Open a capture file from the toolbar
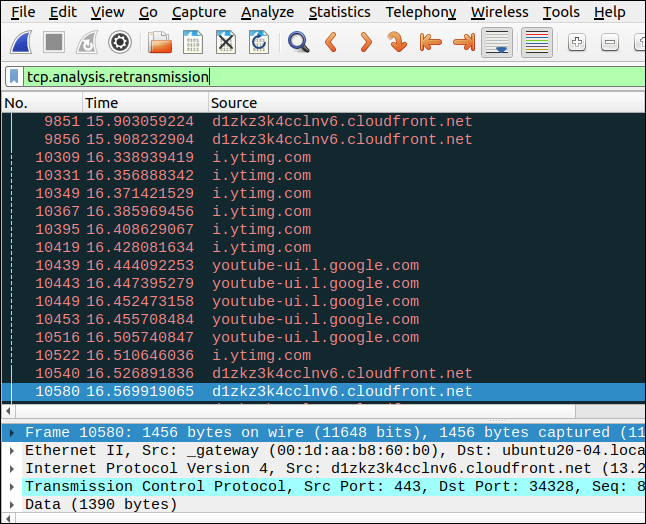Viewport: 646px width, 524px height. pos(160,43)
